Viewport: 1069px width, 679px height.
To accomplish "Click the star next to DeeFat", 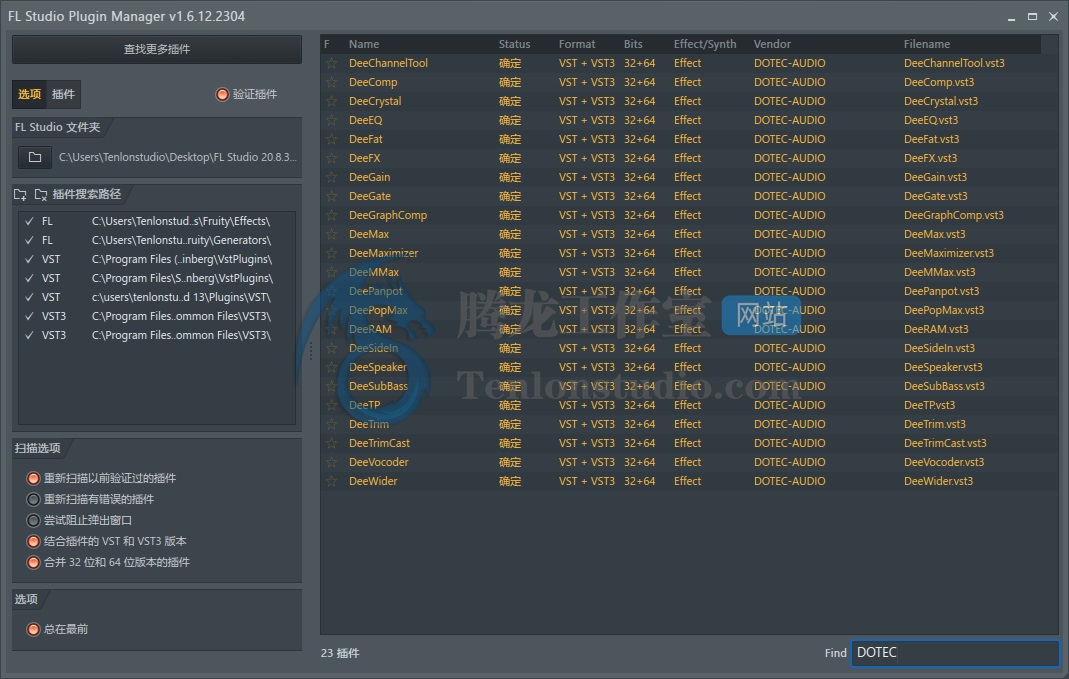I will 331,140.
